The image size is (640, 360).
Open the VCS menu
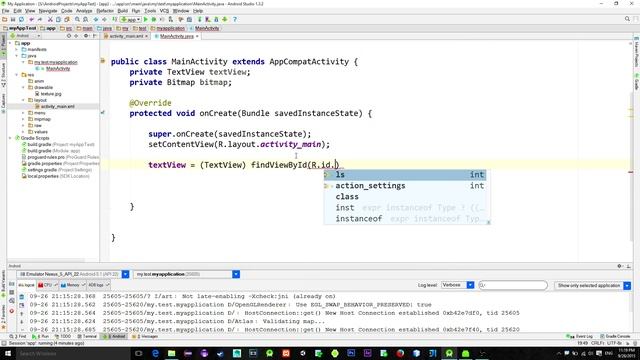click(x=164, y=11)
